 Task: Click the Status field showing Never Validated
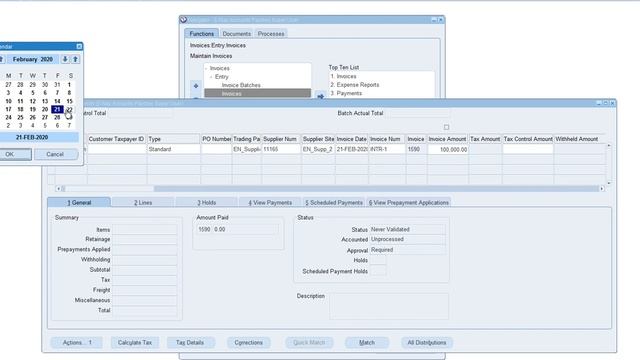pyautogui.click(x=407, y=229)
